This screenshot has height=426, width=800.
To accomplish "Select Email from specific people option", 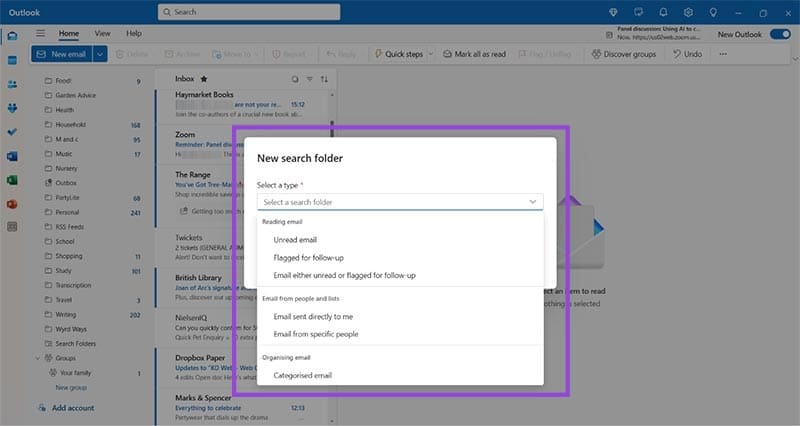I will pyautogui.click(x=315, y=334).
